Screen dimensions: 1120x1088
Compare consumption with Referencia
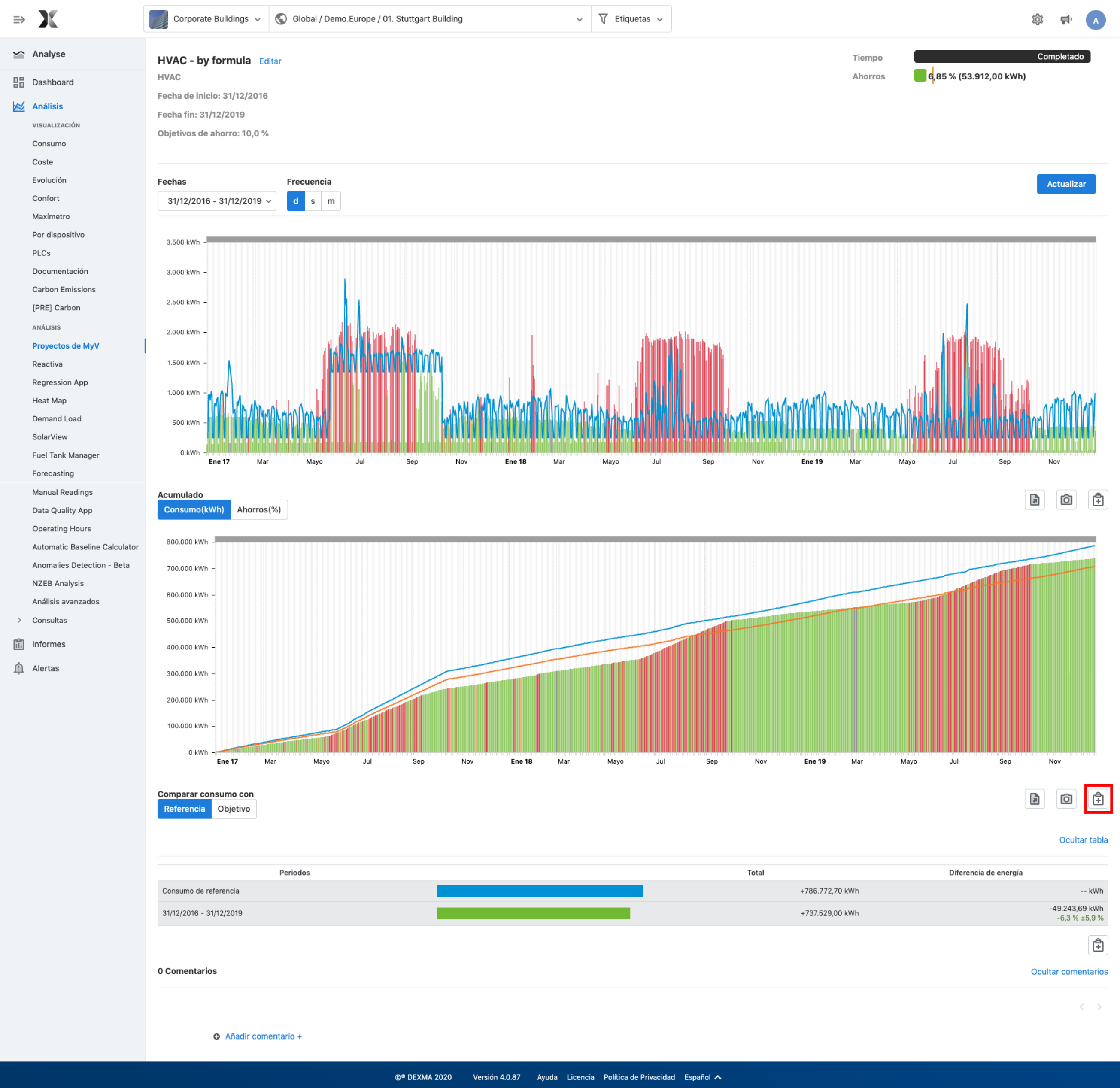pos(184,809)
